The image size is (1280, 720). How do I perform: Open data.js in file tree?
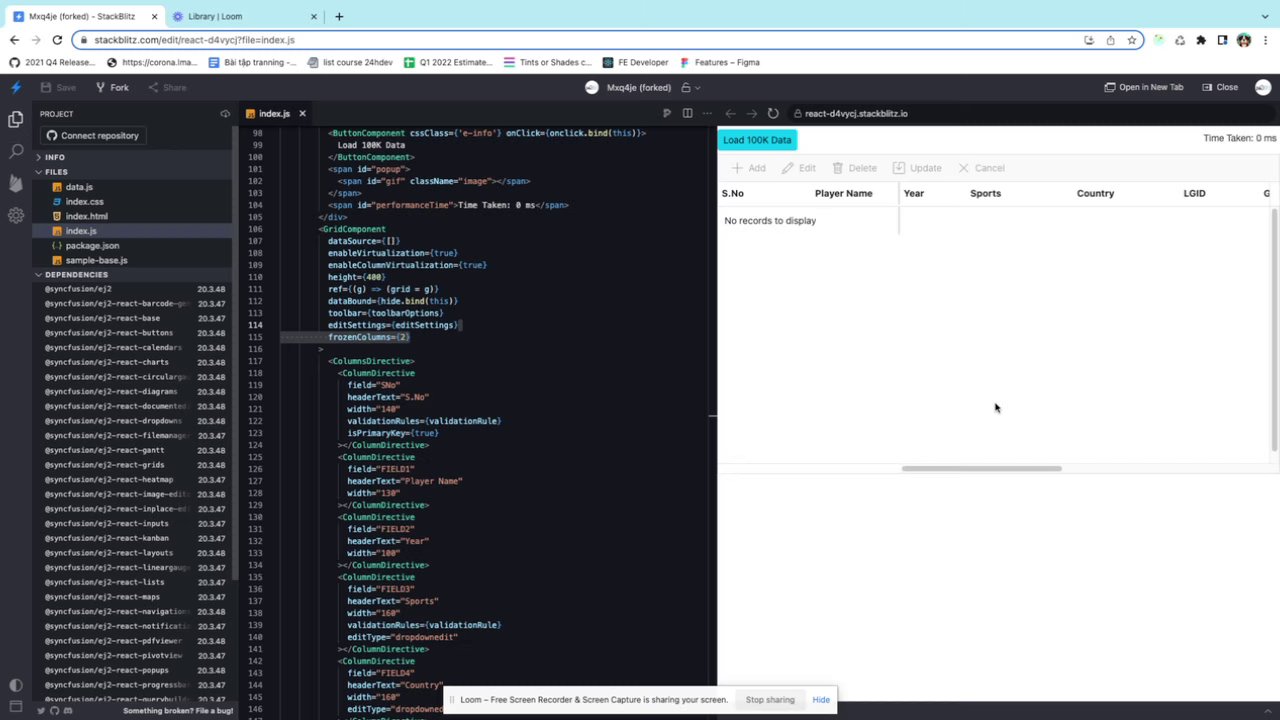click(79, 187)
